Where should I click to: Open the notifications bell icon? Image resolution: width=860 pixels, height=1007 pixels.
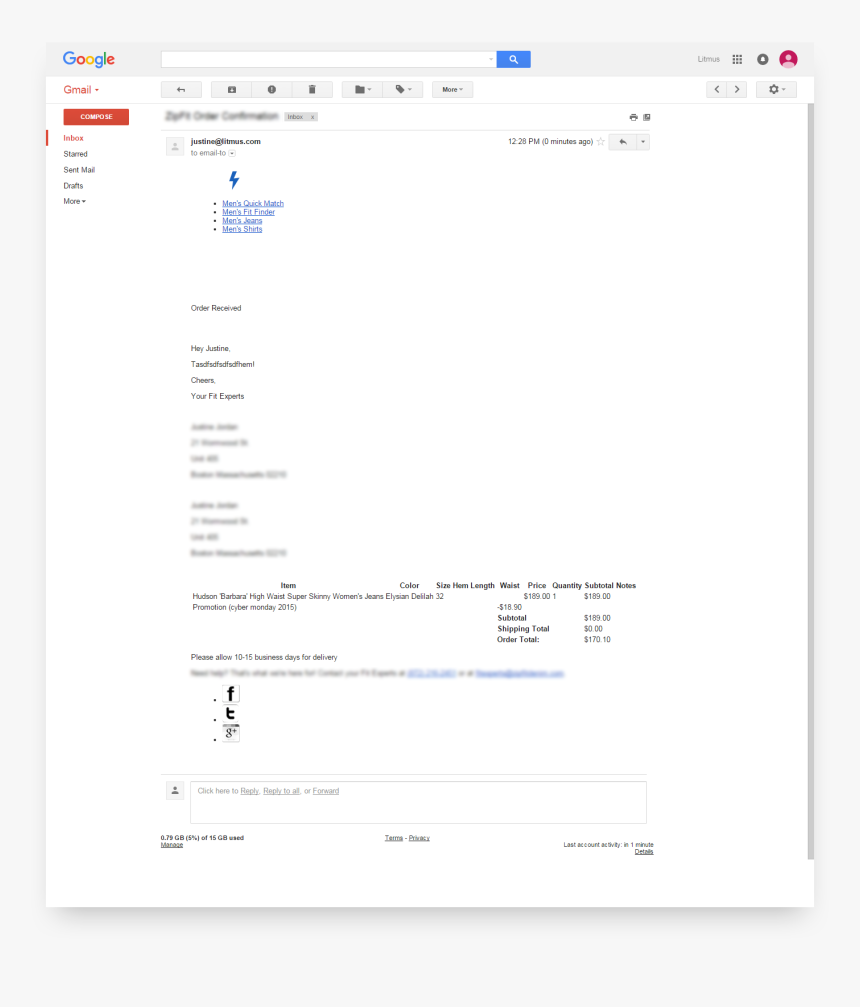click(x=762, y=59)
